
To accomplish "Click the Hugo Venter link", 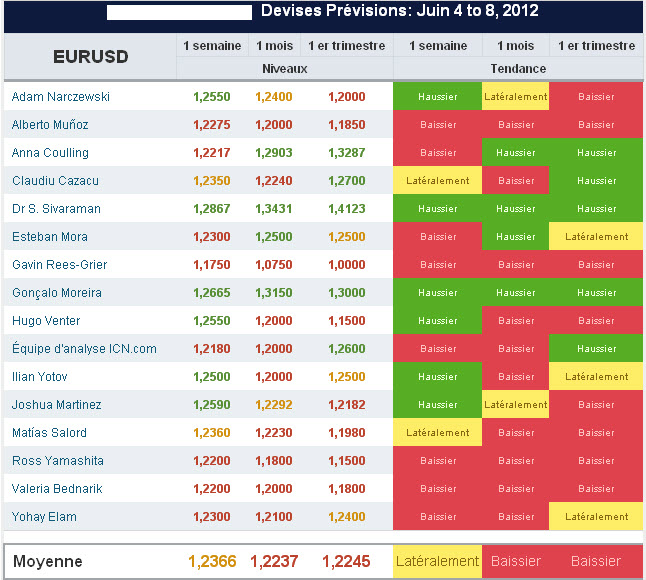I will 46,321.
